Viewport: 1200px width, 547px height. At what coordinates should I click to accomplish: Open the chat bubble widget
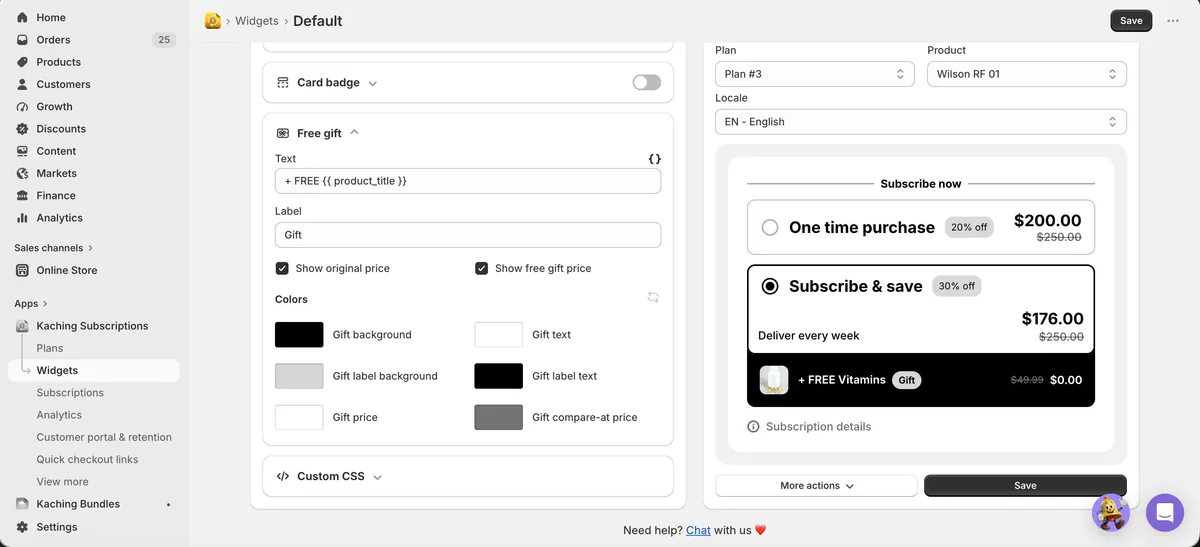(1165, 513)
